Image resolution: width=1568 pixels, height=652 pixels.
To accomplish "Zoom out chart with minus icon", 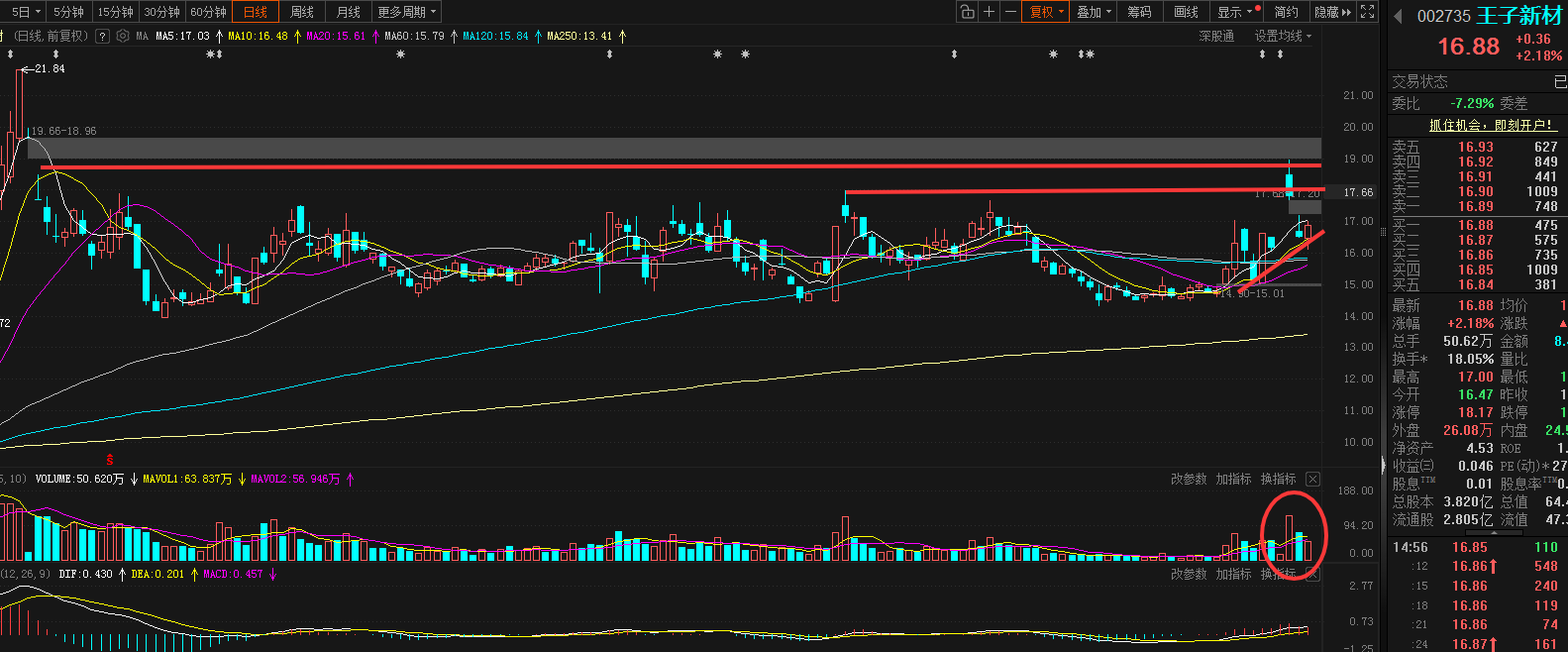I will (x=1010, y=12).
